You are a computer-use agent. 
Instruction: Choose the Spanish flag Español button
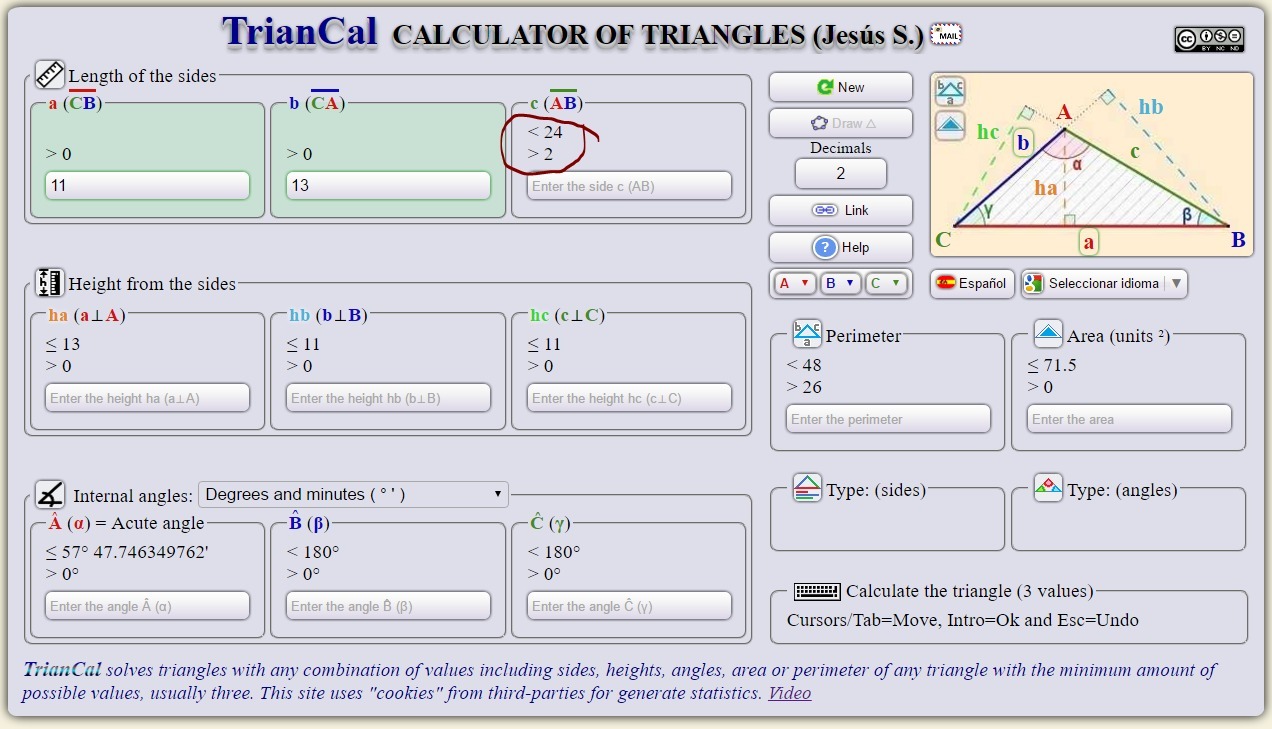973,283
